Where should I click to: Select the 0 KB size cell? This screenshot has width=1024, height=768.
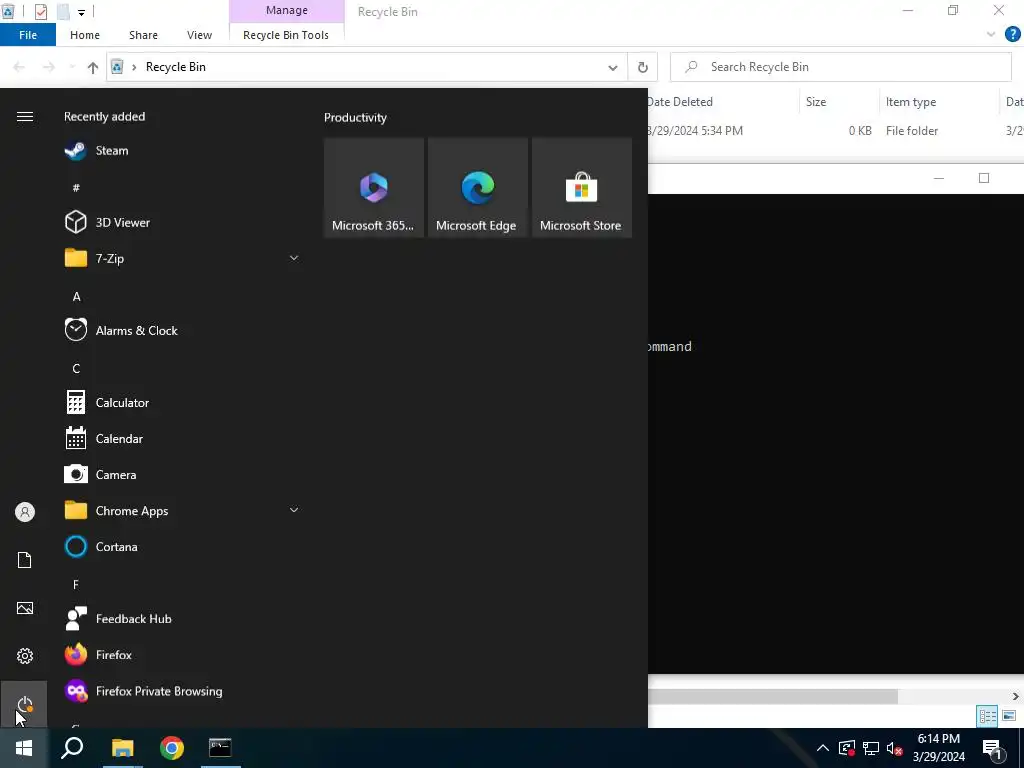[860, 131]
